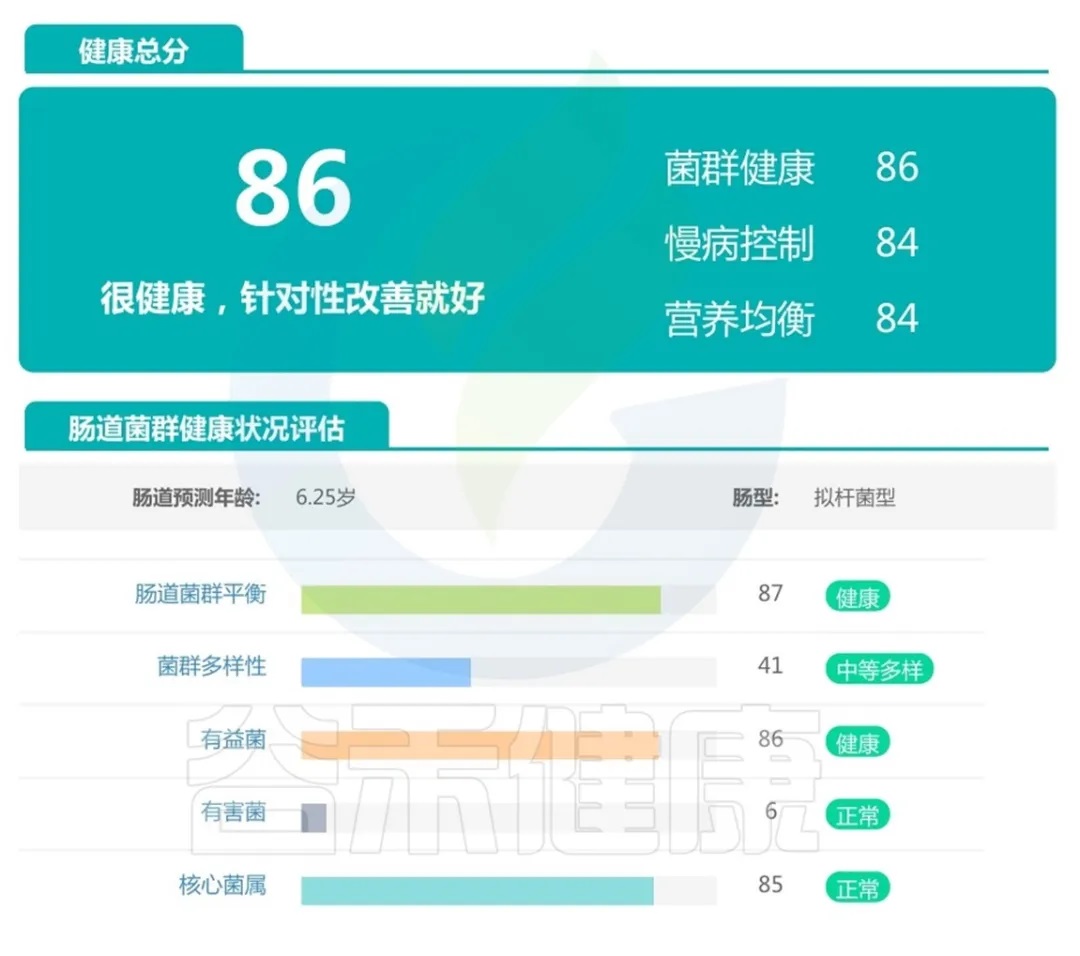Image resolution: width=1080 pixels, height=956 pixels.
Task: Open the 肠道菌群健康状况评估 section tab
Action: (x=206, y=428)
